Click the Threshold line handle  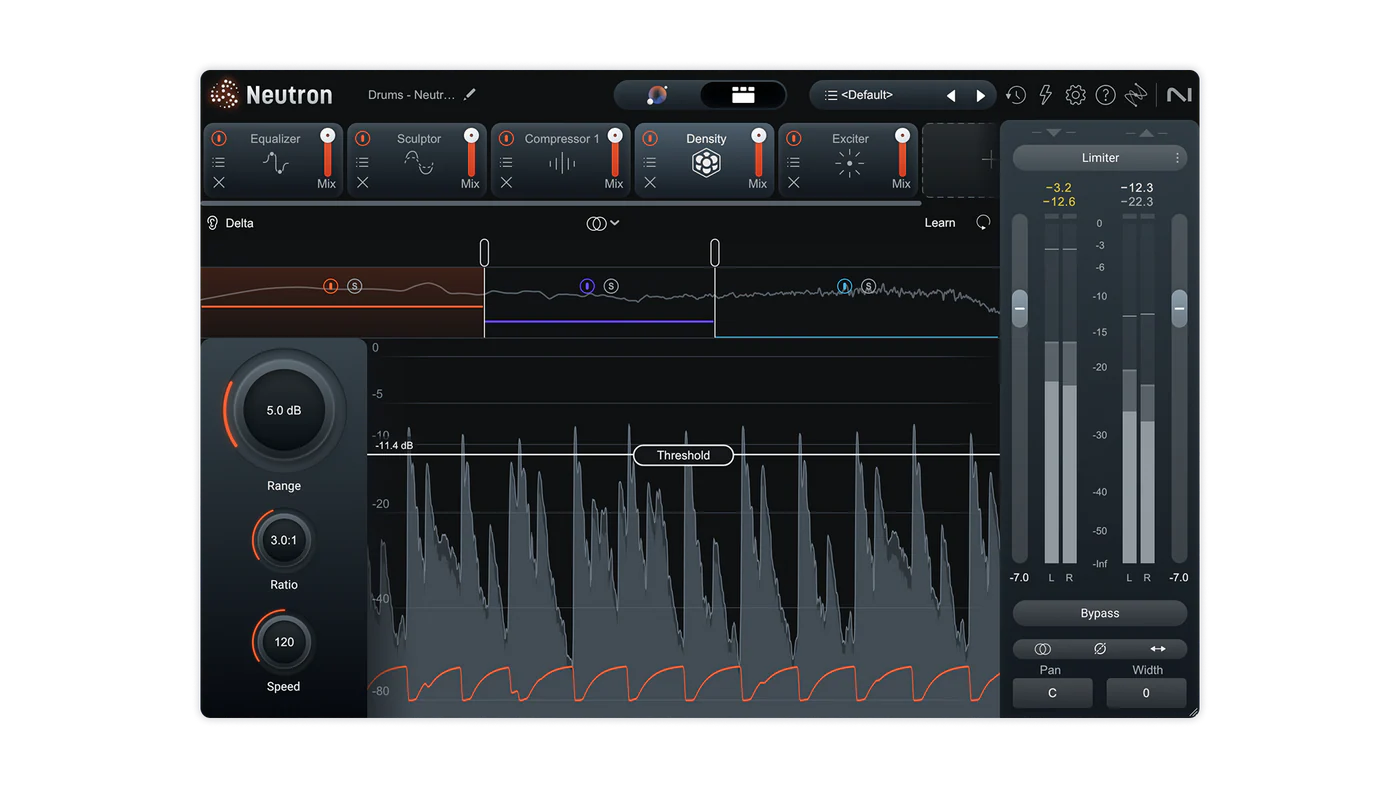coord(683,455)
